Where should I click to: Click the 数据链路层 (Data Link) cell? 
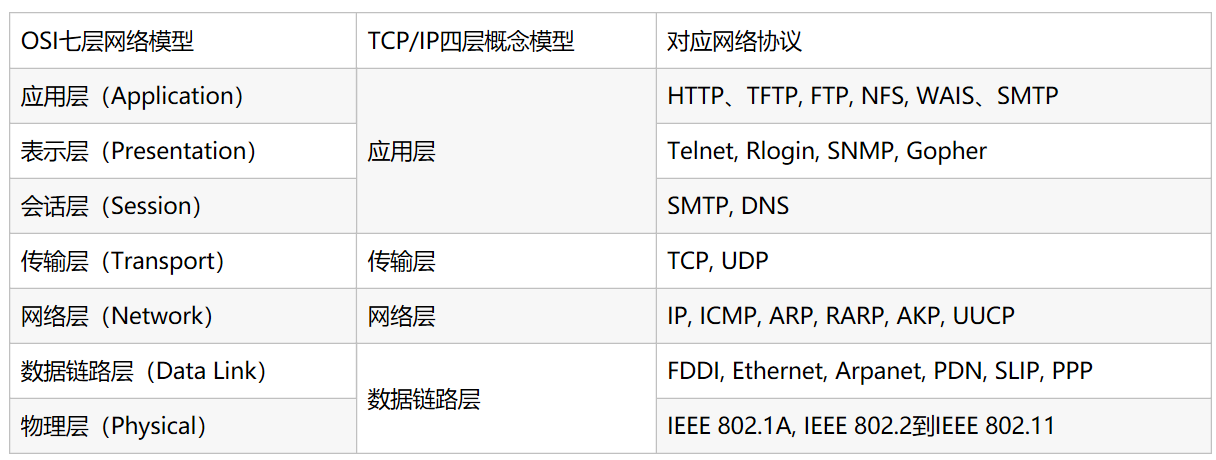coord(183,371)
